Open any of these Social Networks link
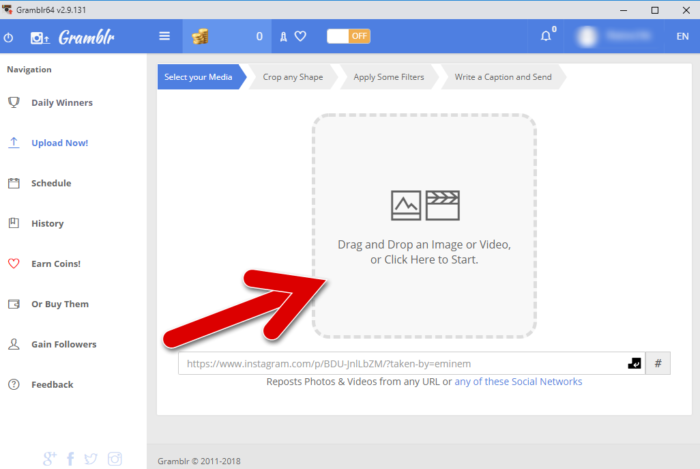Screen dimensions: 700x469 pos(518,382)
